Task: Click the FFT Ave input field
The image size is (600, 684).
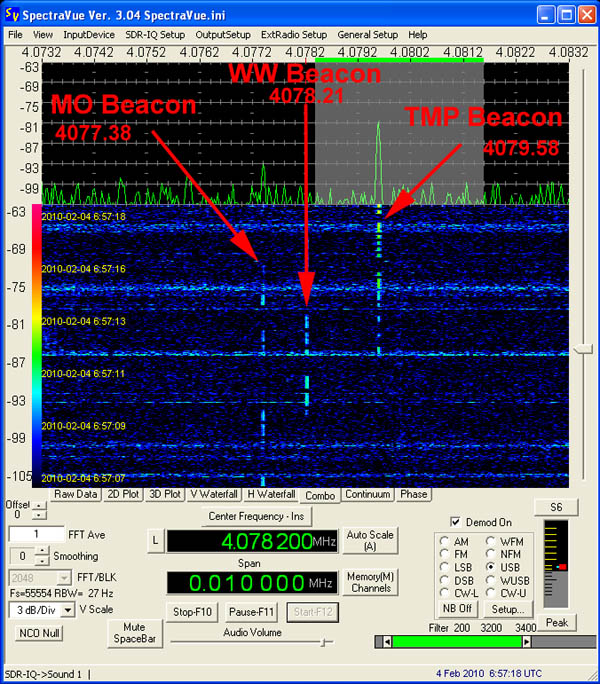Action: (37, 534)
